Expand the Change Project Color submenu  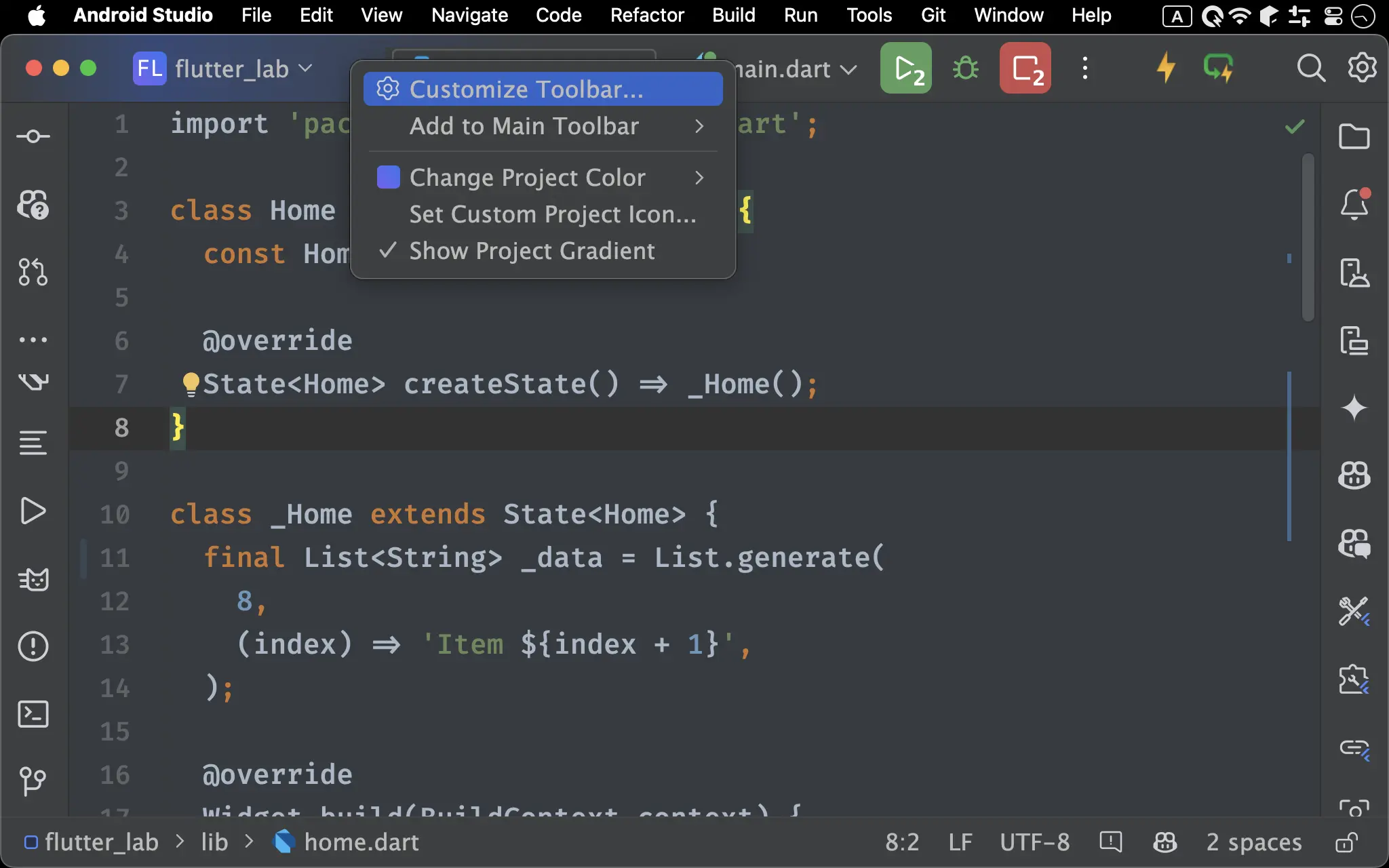coord(543,178)
